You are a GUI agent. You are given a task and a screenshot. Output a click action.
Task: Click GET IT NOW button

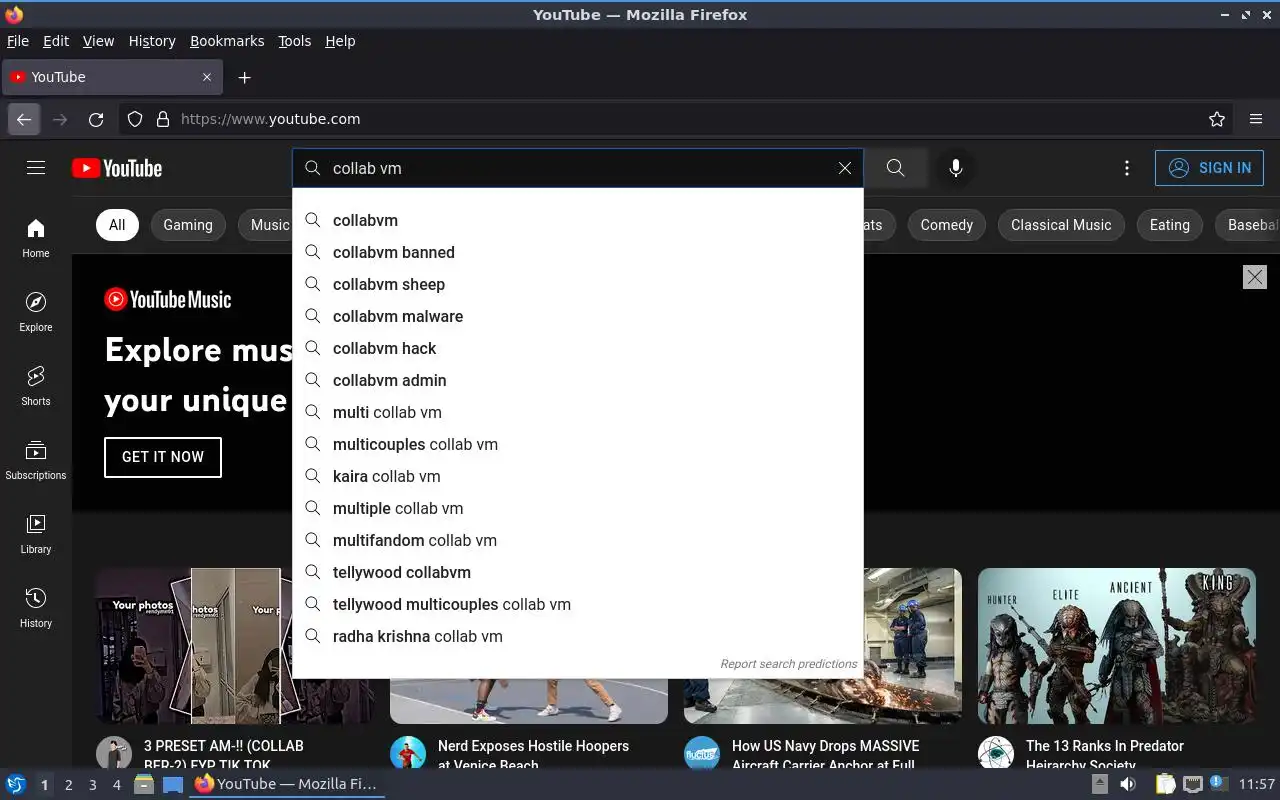(x=163, y=457)
